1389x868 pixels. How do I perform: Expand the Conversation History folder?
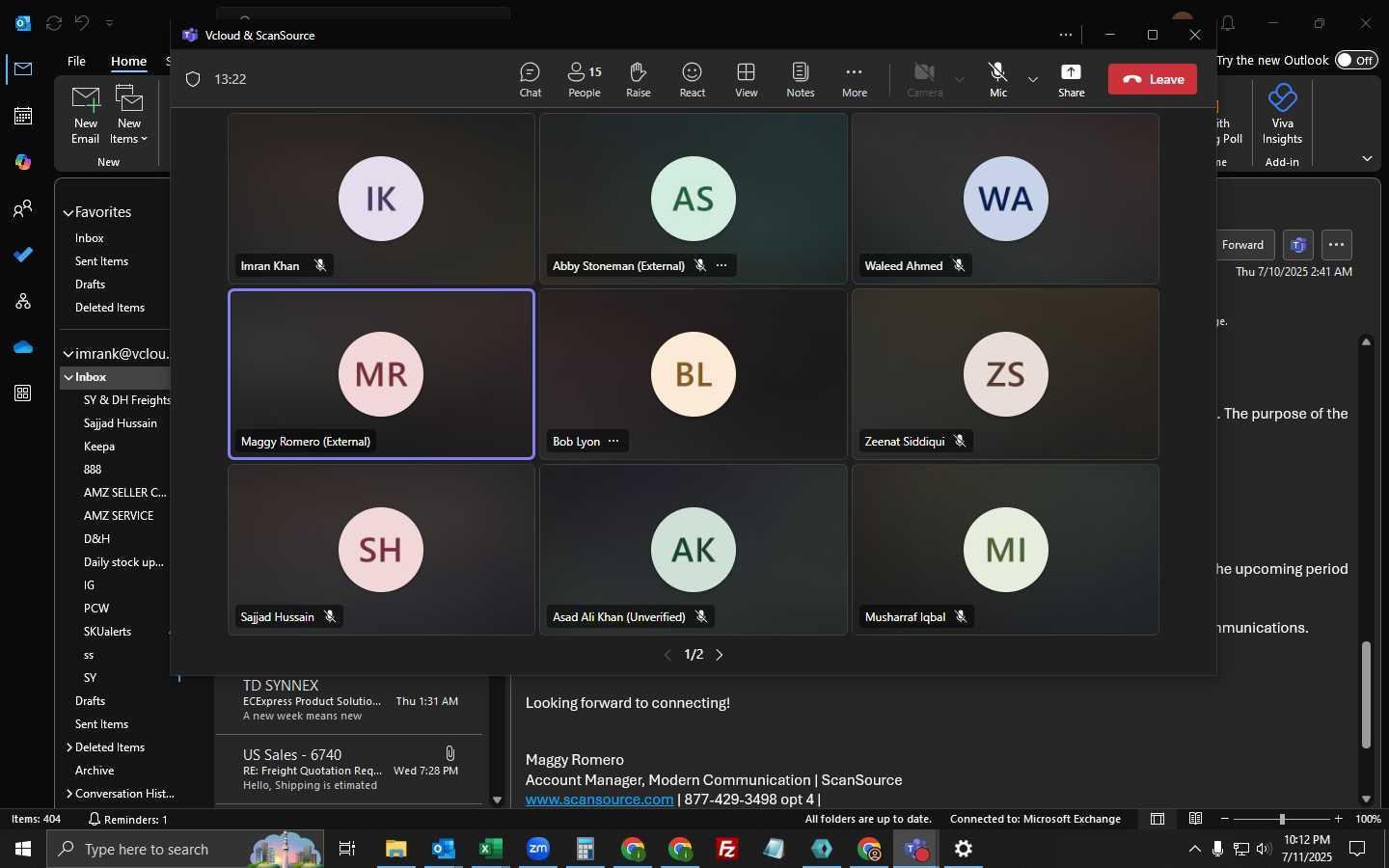point(69,794)
